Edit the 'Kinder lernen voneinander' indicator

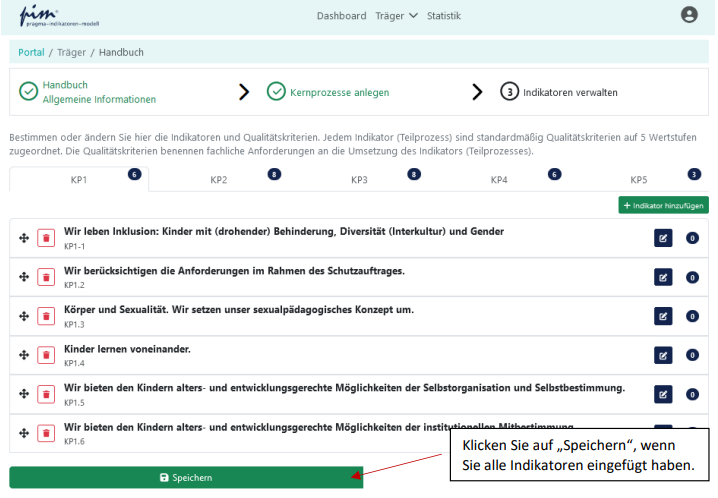tap(662, 355)
